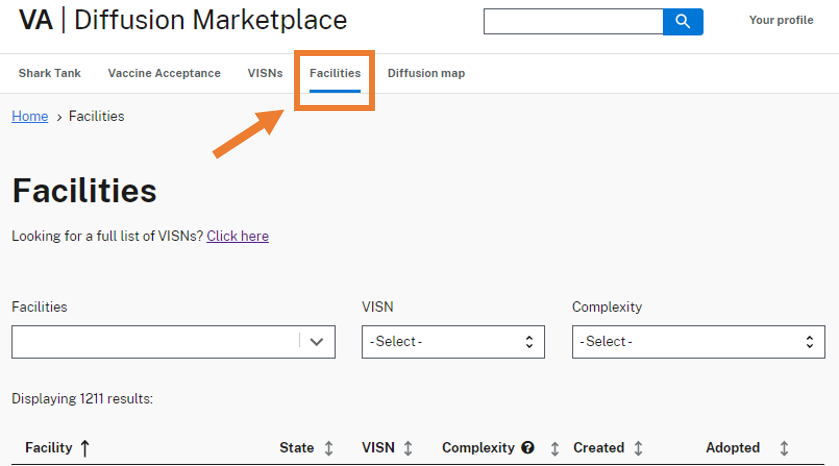Sort table by Created arrows
The image size is (839, 466).
click(x=638, y=448)
